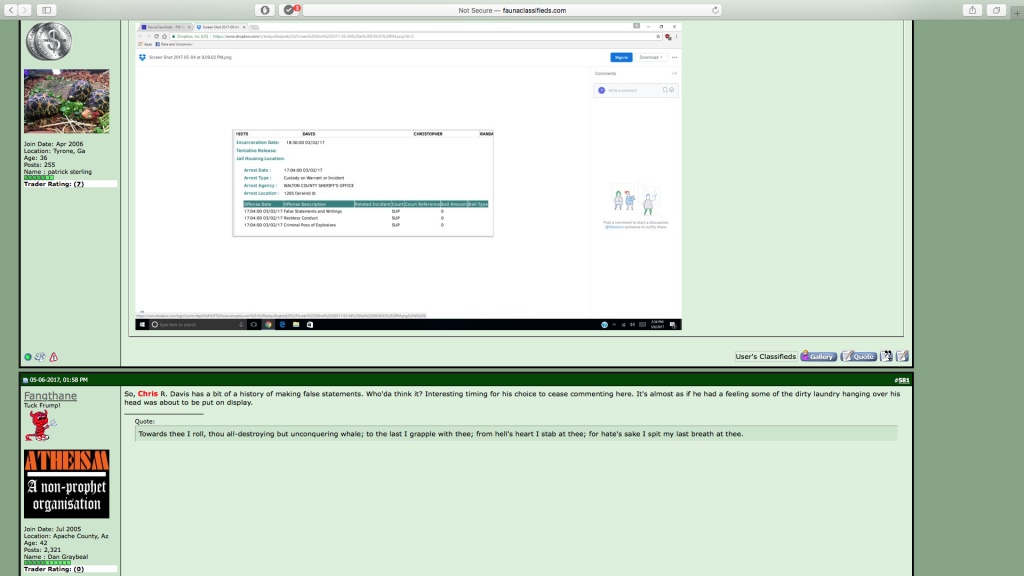1024x576 pixels.
Task: Click the Dropbox logo in embedded screenshot
Action: point(142,57)
